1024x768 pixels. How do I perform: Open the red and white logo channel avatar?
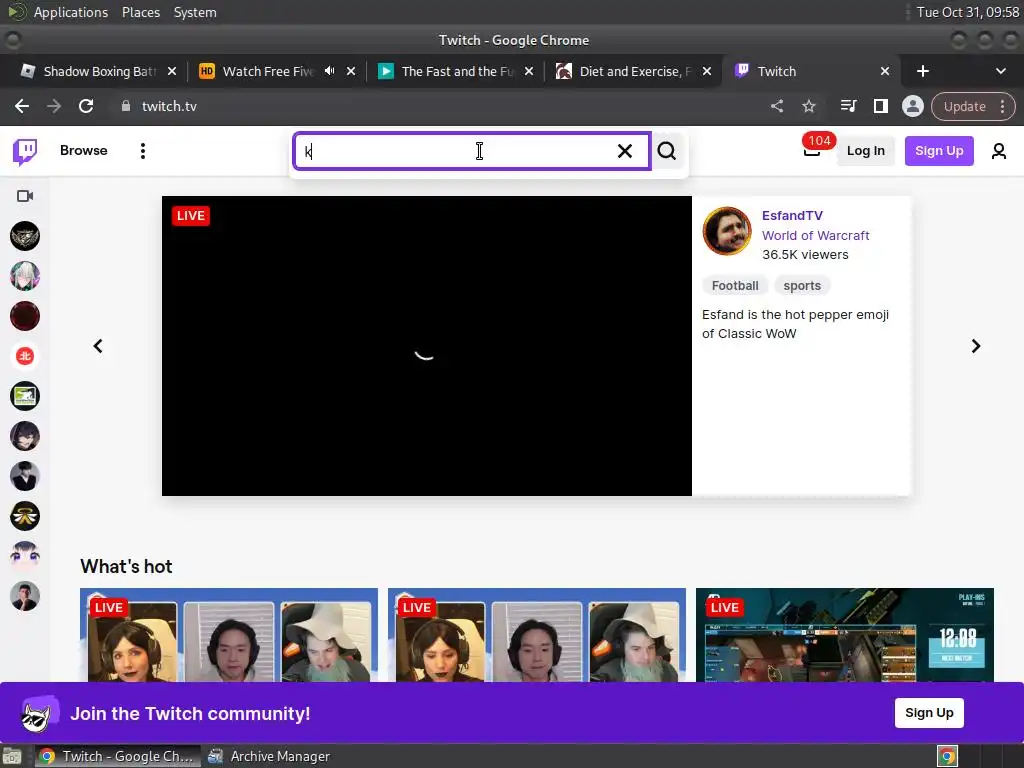click(x=25, y=356)
